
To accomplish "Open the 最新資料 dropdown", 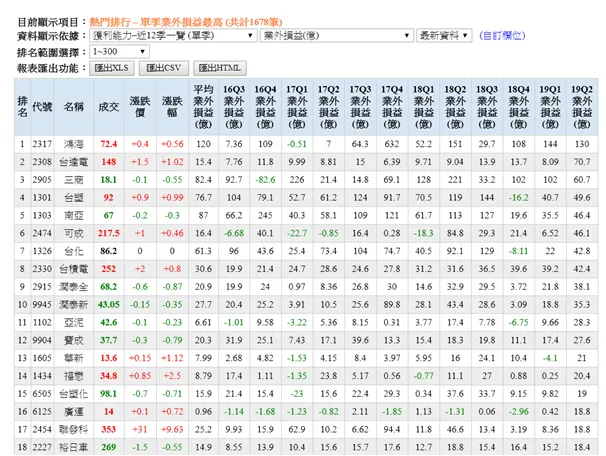I will click(x=444, y=36).
